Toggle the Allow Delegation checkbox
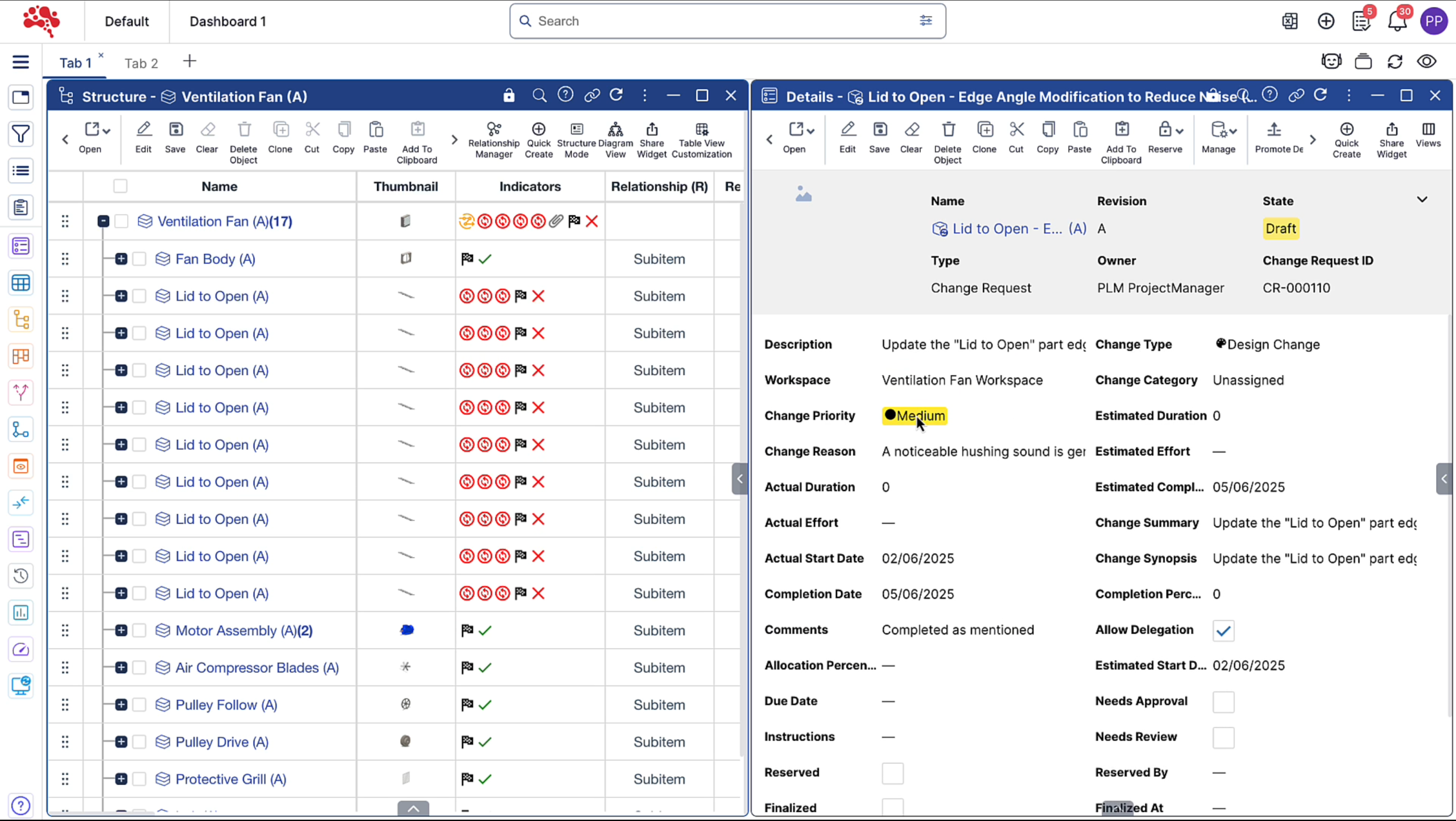 (1223, 630)
